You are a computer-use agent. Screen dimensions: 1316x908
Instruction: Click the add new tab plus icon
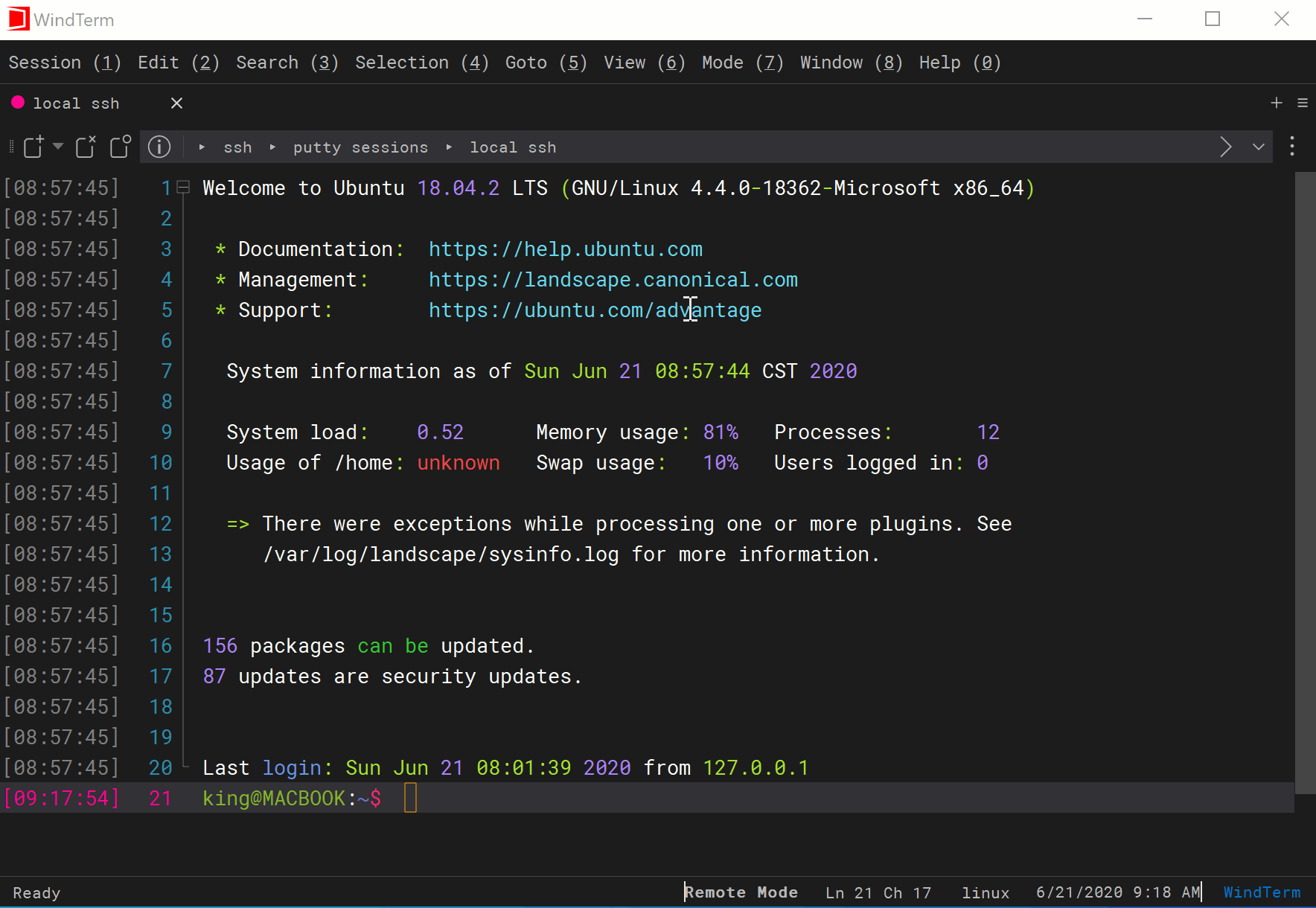pos(1277,103)
